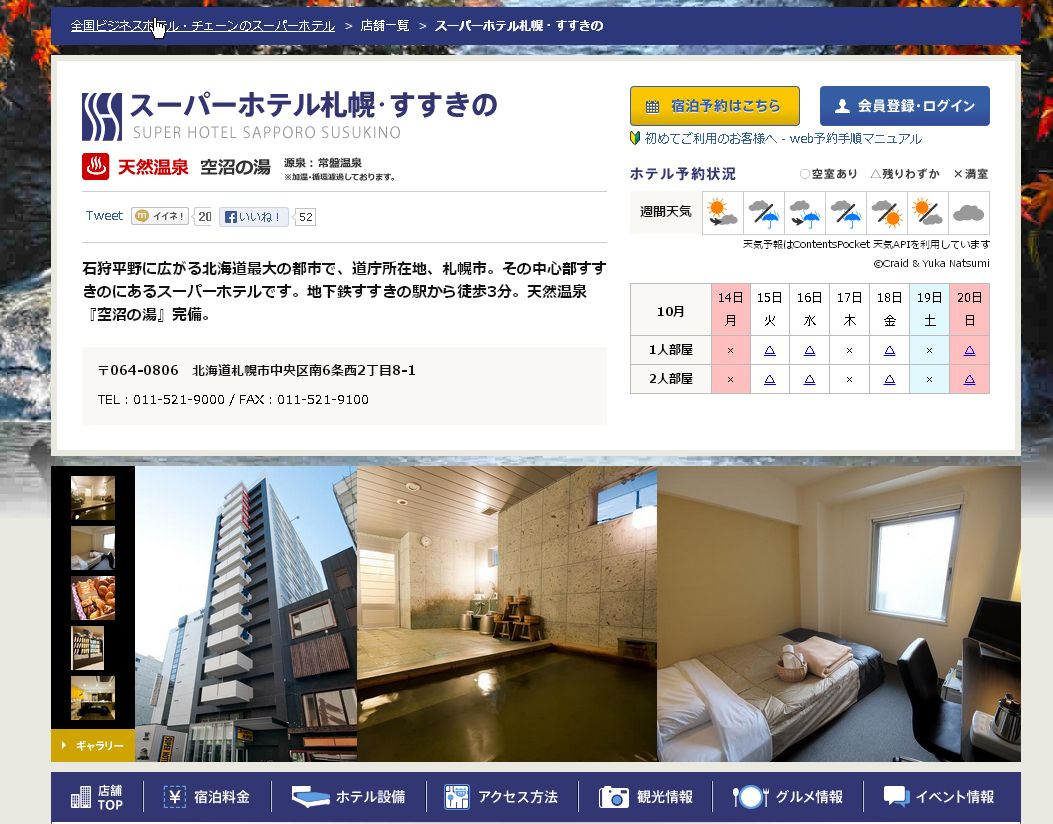This screenshot has width=1053, height=824.
Task: Open the 観光情報 tab
Action: (x=645, y=797)
